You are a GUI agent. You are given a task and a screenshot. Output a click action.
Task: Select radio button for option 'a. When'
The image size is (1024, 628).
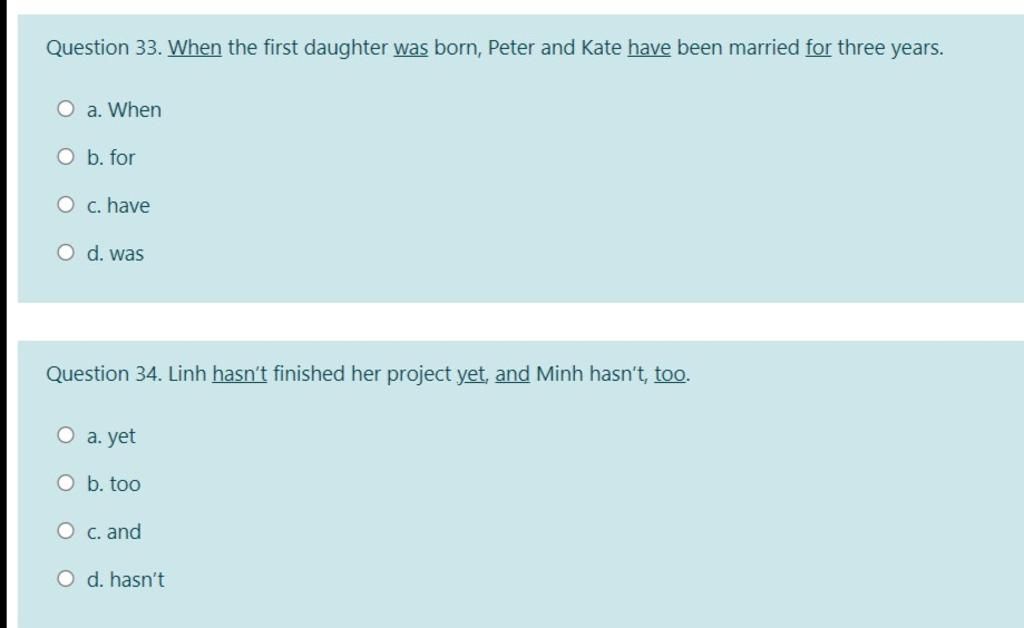point(65,108)
